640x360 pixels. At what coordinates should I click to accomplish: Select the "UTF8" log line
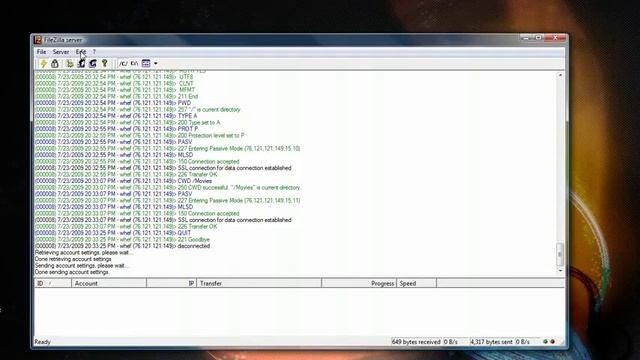pos(114,77)
